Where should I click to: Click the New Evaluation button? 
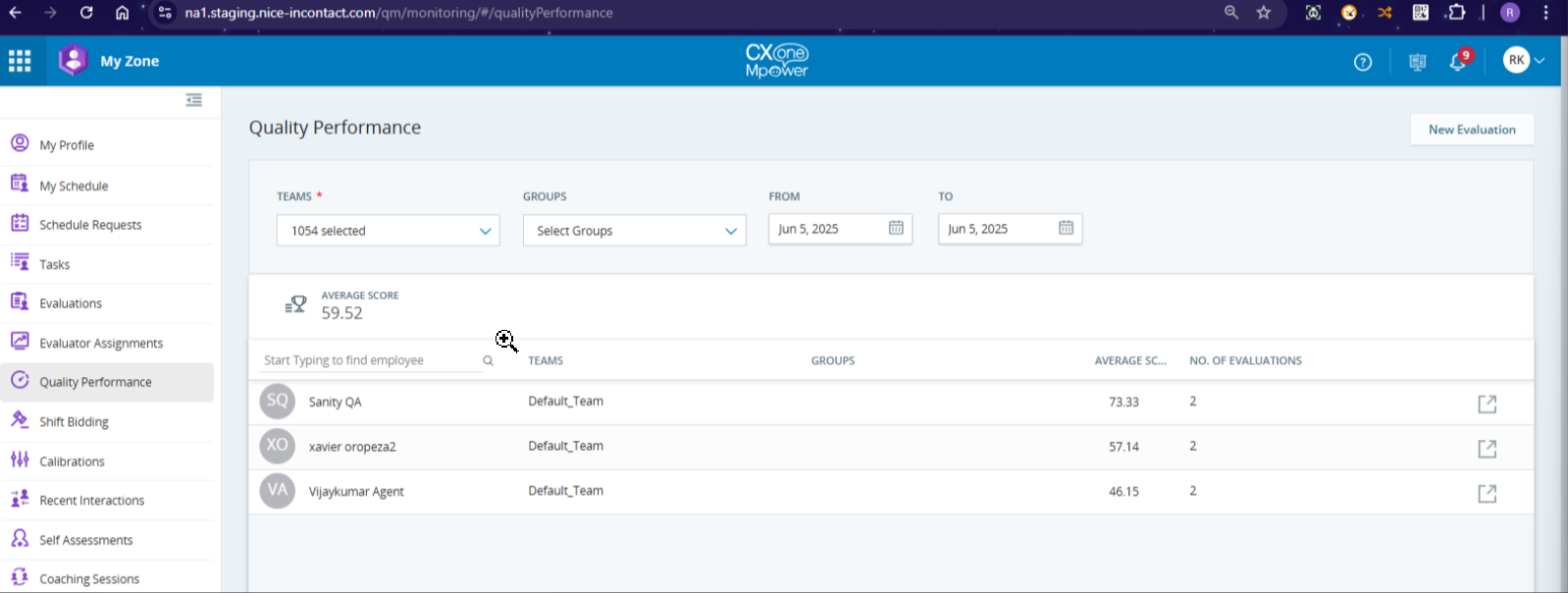(1471, 130)
